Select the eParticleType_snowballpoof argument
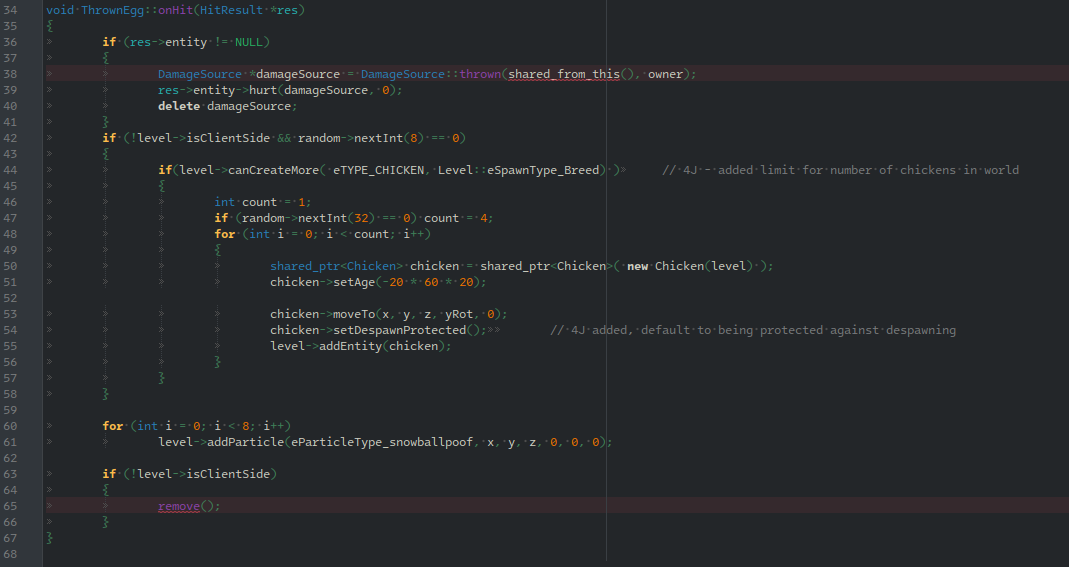 click(x=382, y=442)
